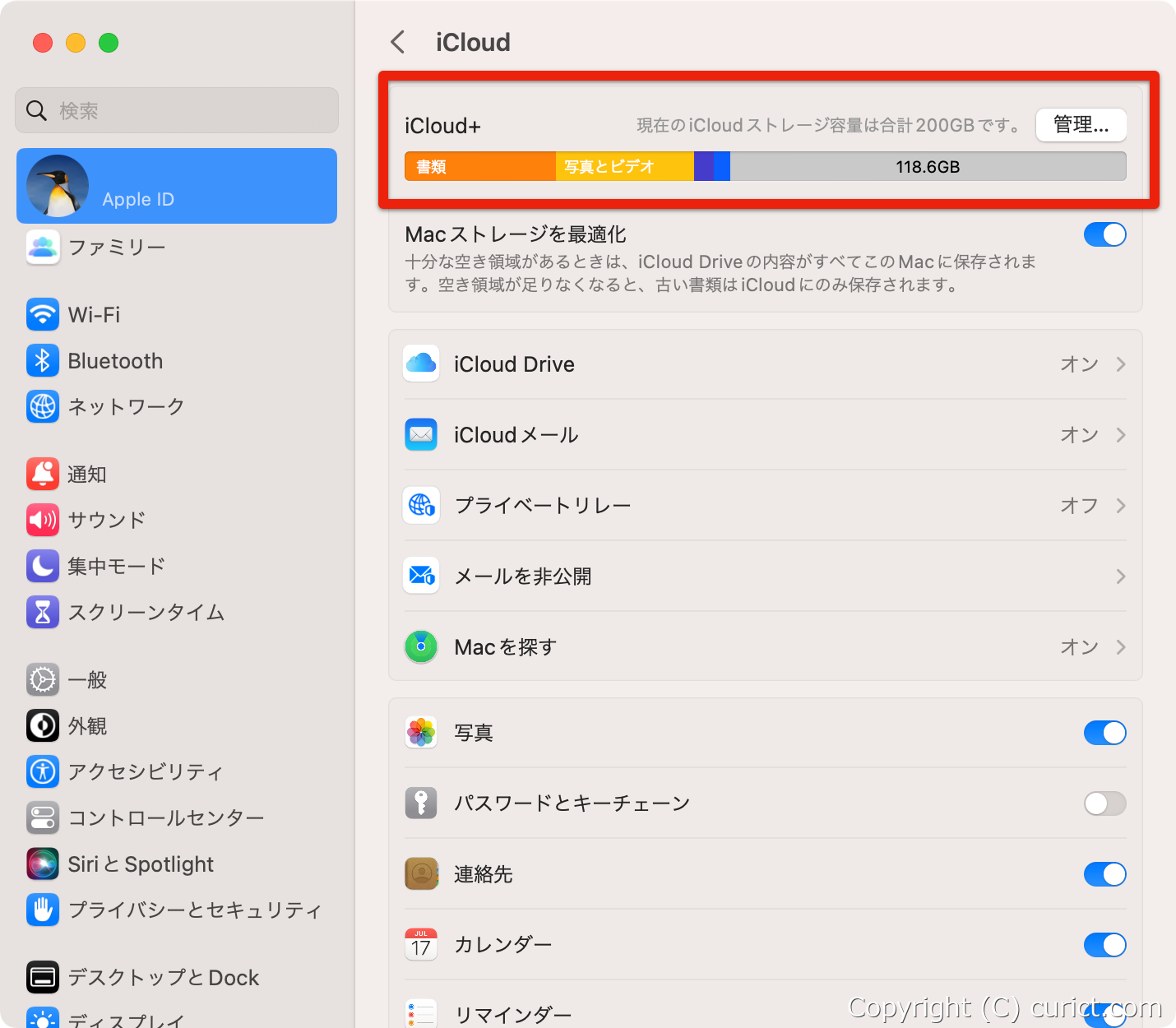This screenshot has width=1176, height=1028.
Task: Open Mac を探す row chevron
Action: point(1120,647)
